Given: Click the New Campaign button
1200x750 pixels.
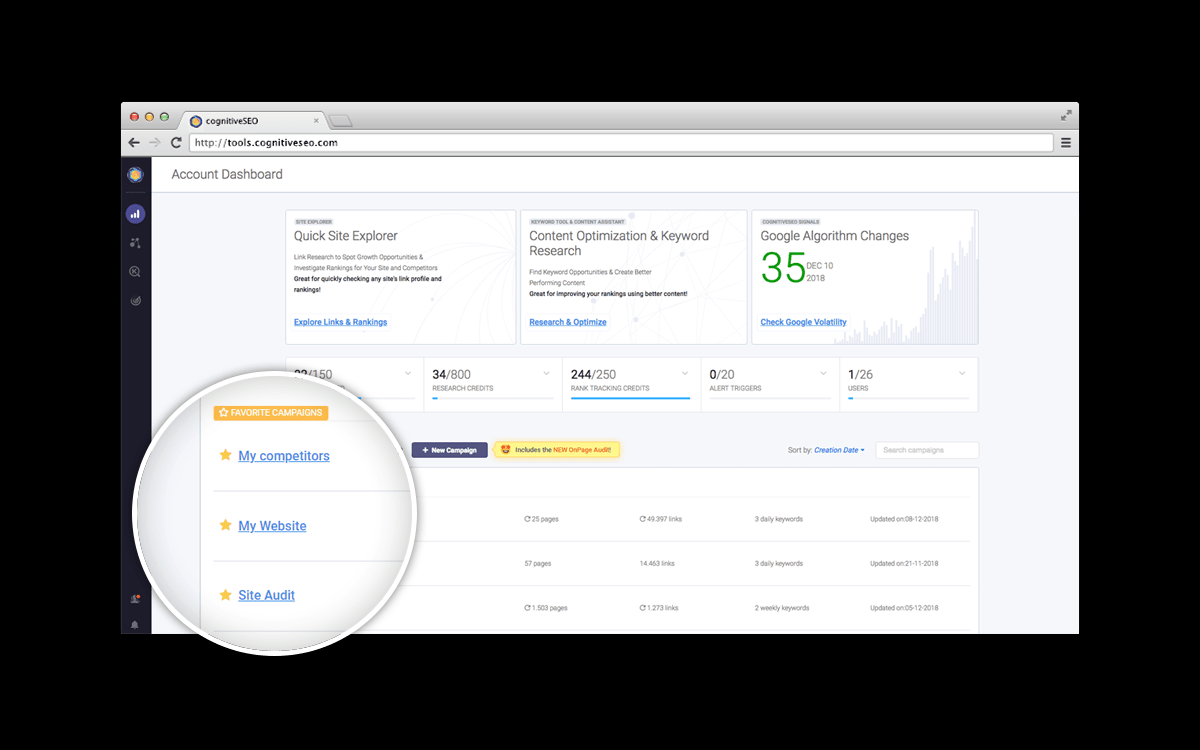Looking at the screenshot, I should click(450, 450).
